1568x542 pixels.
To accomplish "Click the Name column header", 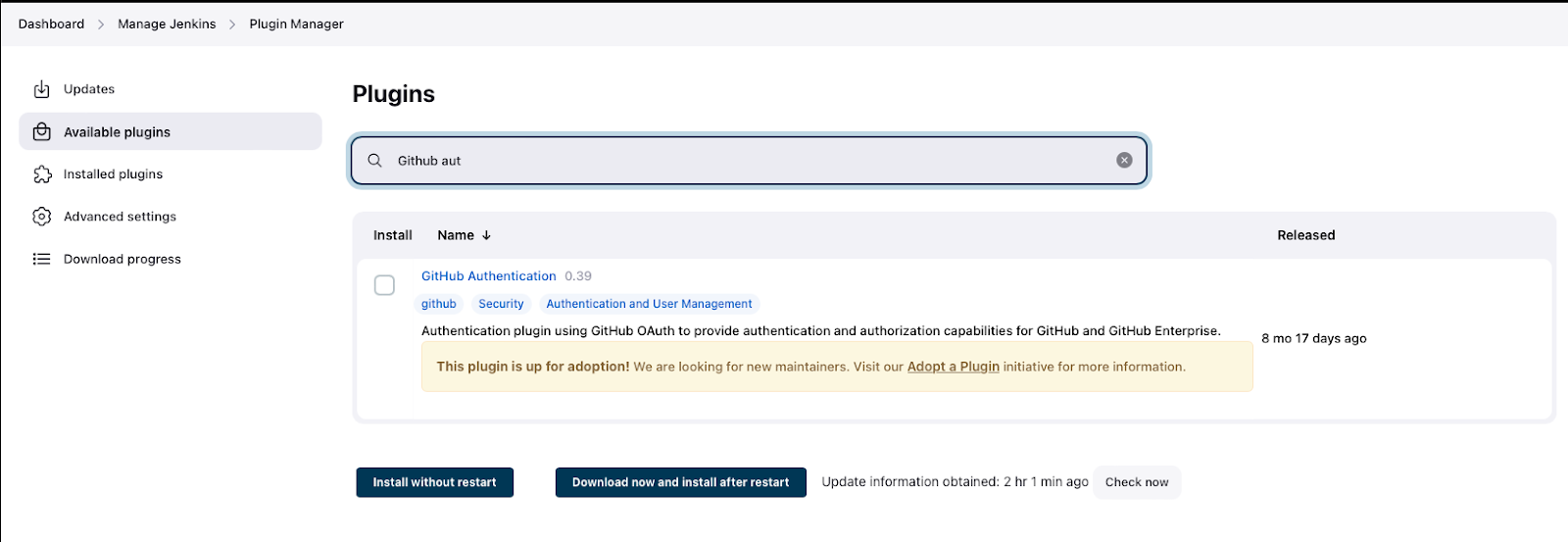I will (x=456, y=235).
